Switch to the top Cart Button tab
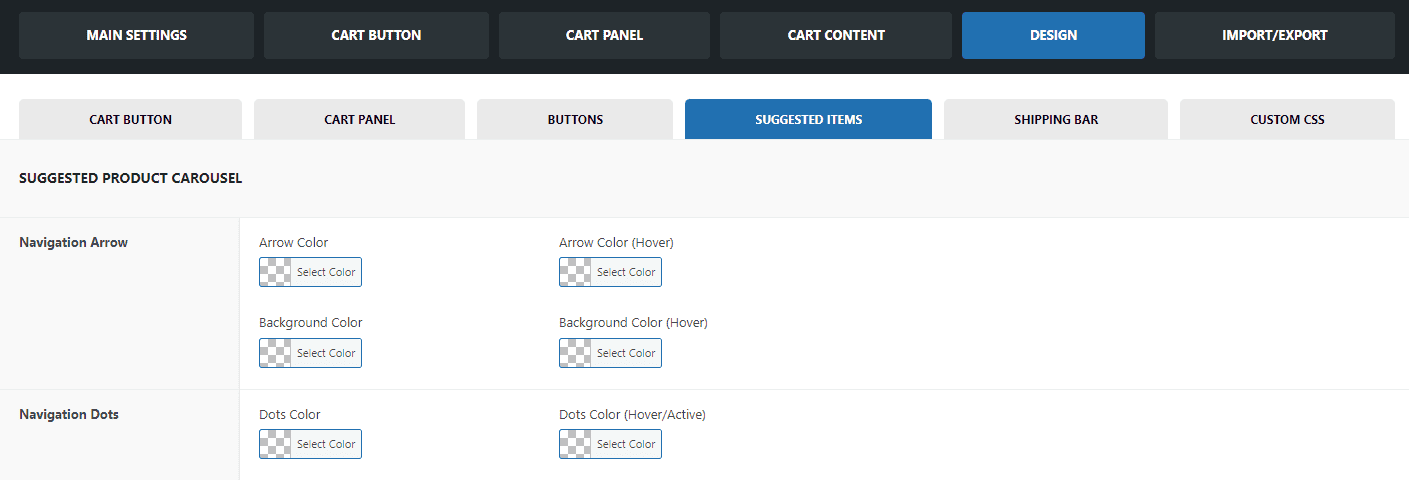 376,35
